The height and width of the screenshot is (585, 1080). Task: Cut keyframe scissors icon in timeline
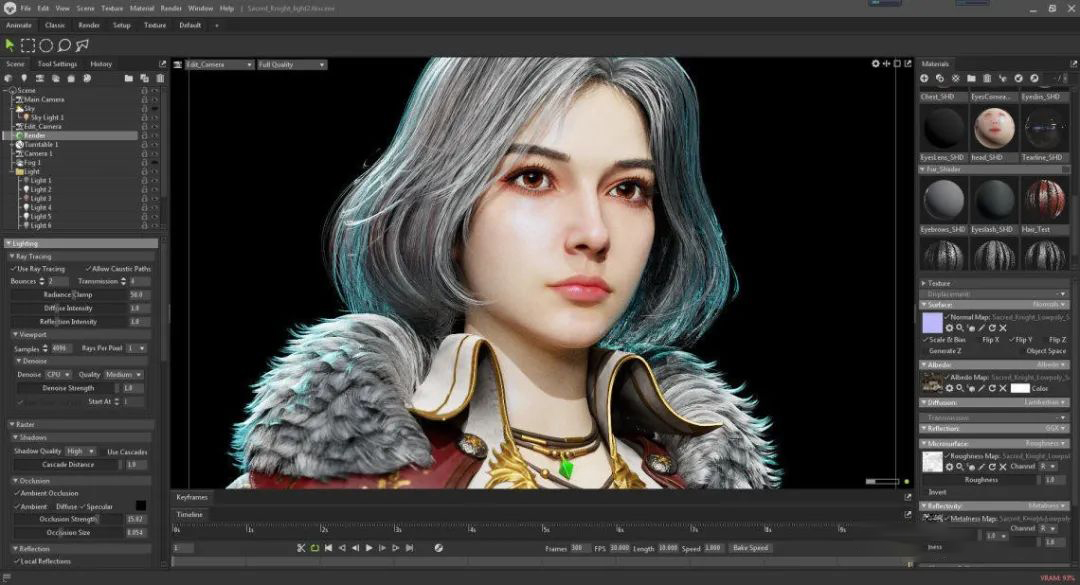coord(301,548)
